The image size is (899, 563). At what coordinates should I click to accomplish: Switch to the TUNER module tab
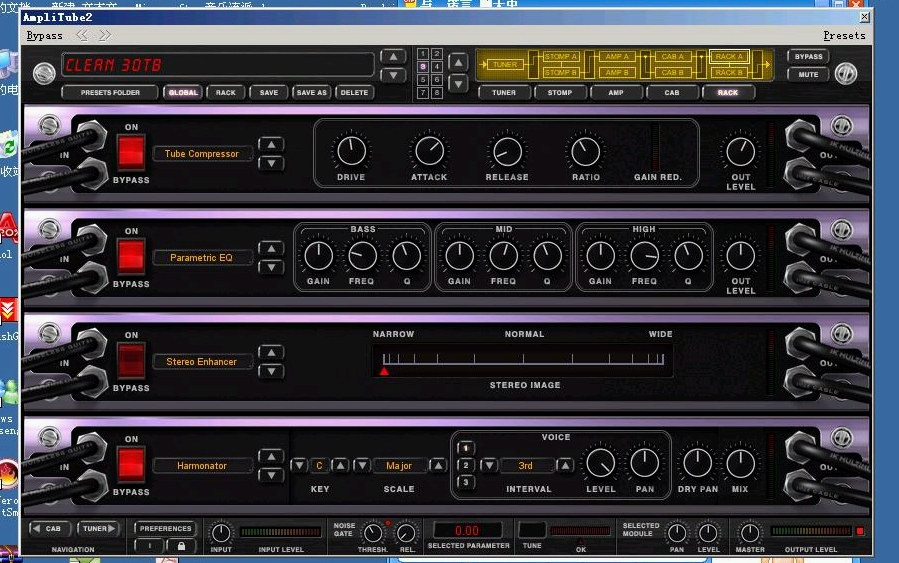tap(504, 92)
